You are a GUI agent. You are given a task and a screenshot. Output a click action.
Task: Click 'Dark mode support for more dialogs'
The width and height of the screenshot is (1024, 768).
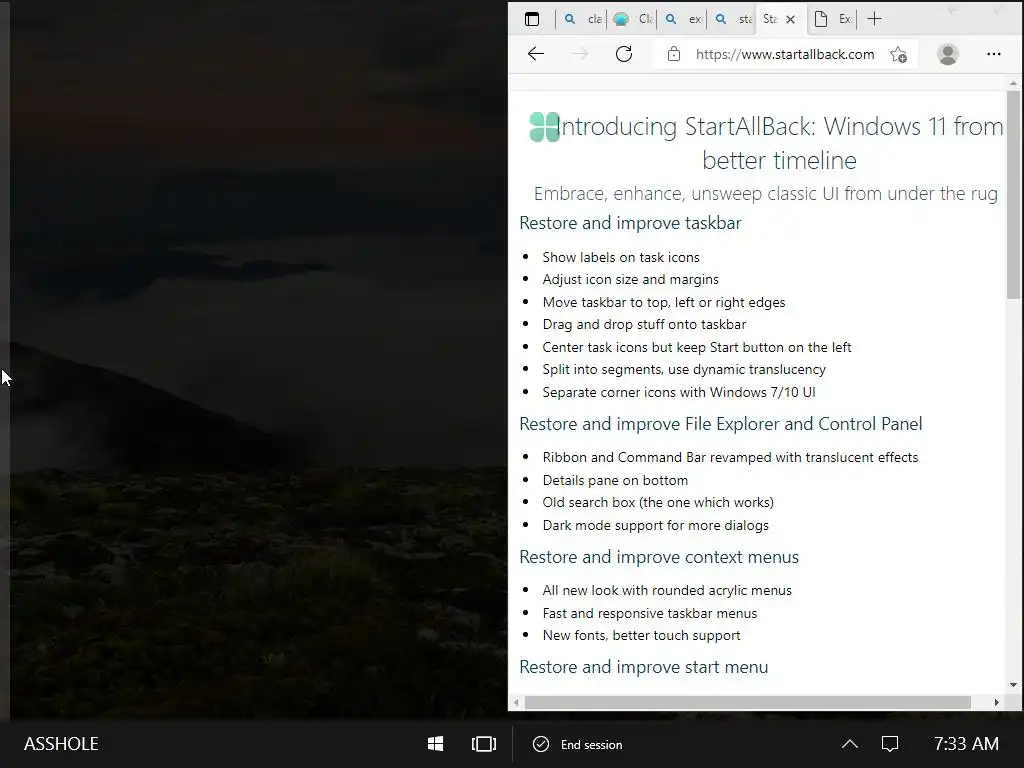655,526
